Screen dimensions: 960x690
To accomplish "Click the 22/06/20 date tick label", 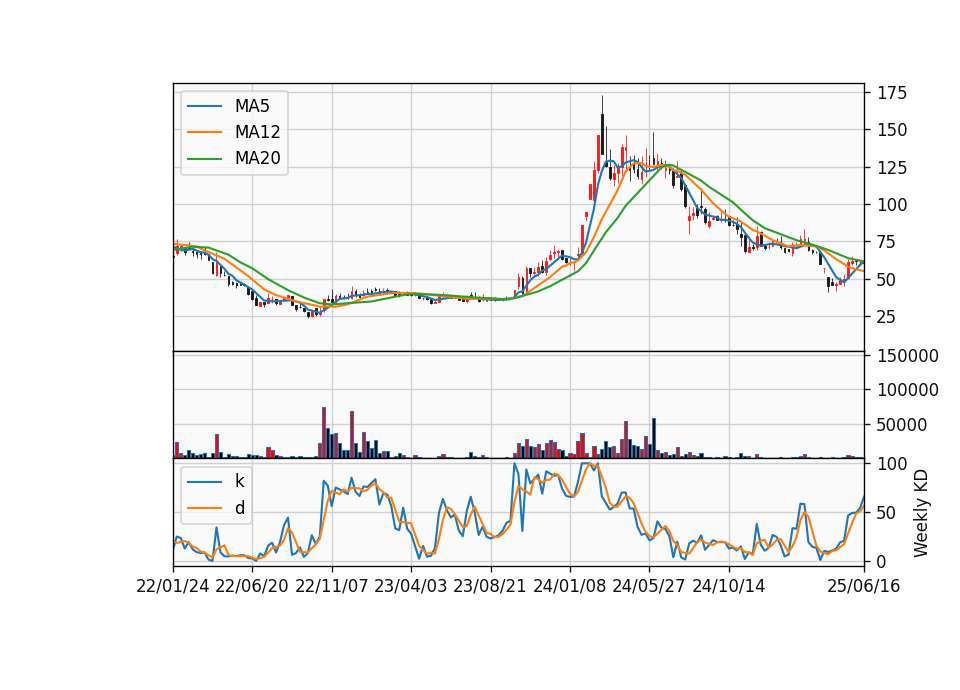I will pyautogui.click(x=252, y=586).
